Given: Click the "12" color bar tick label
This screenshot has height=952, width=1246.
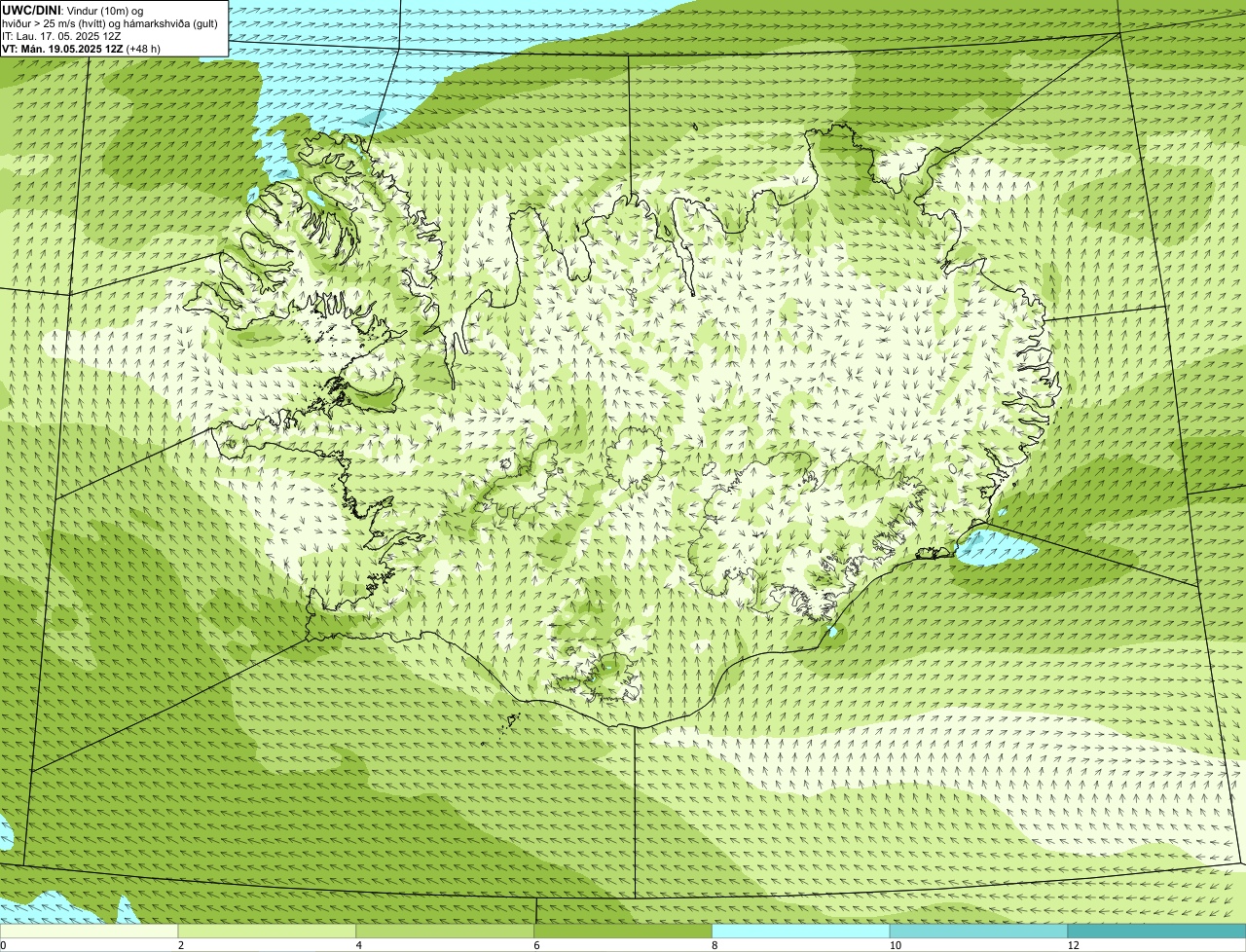Looking at the screenshot, I should click(x=1073, y=945).
